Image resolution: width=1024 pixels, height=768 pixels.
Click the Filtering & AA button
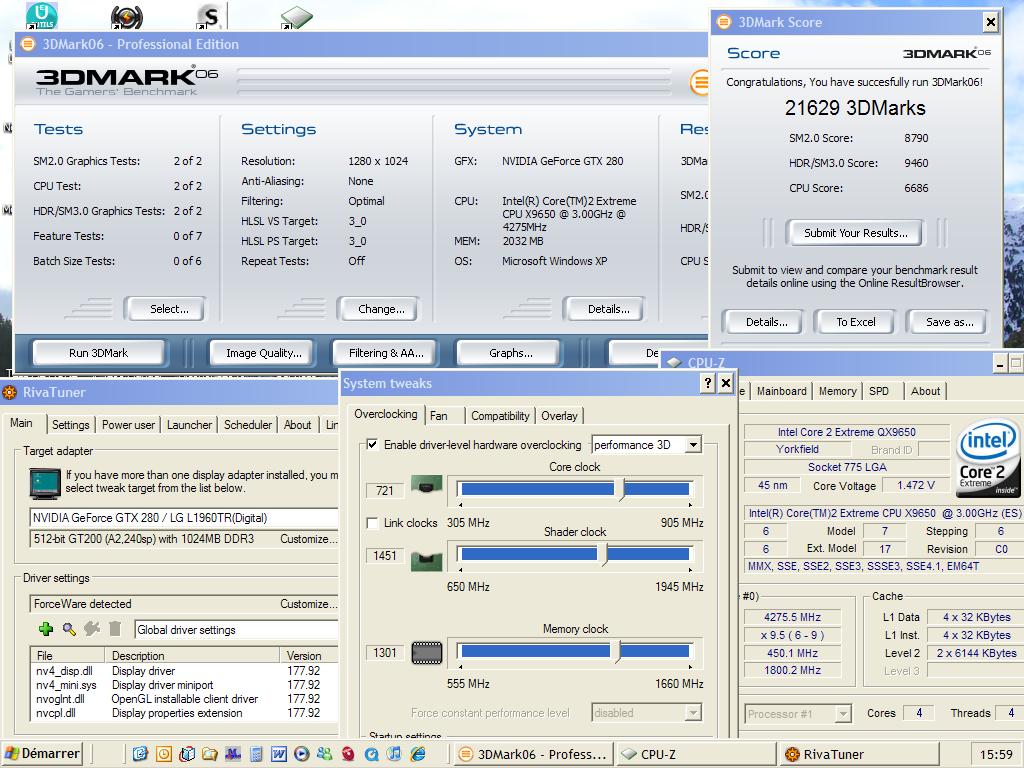(386, 353)
